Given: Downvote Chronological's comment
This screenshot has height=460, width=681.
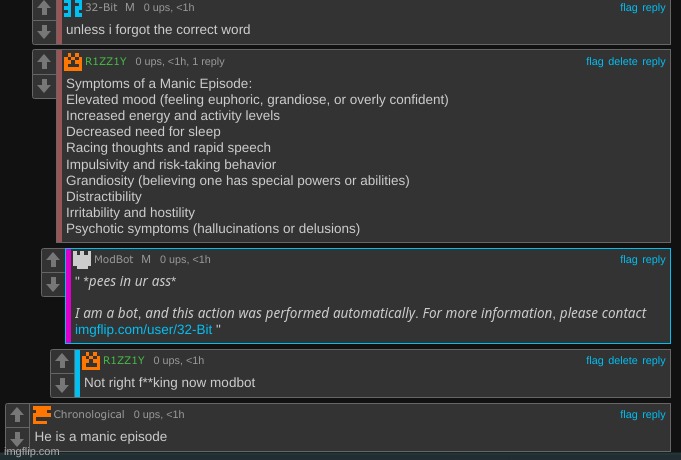Looking at the screenshot, I should (x=17, y=439).
